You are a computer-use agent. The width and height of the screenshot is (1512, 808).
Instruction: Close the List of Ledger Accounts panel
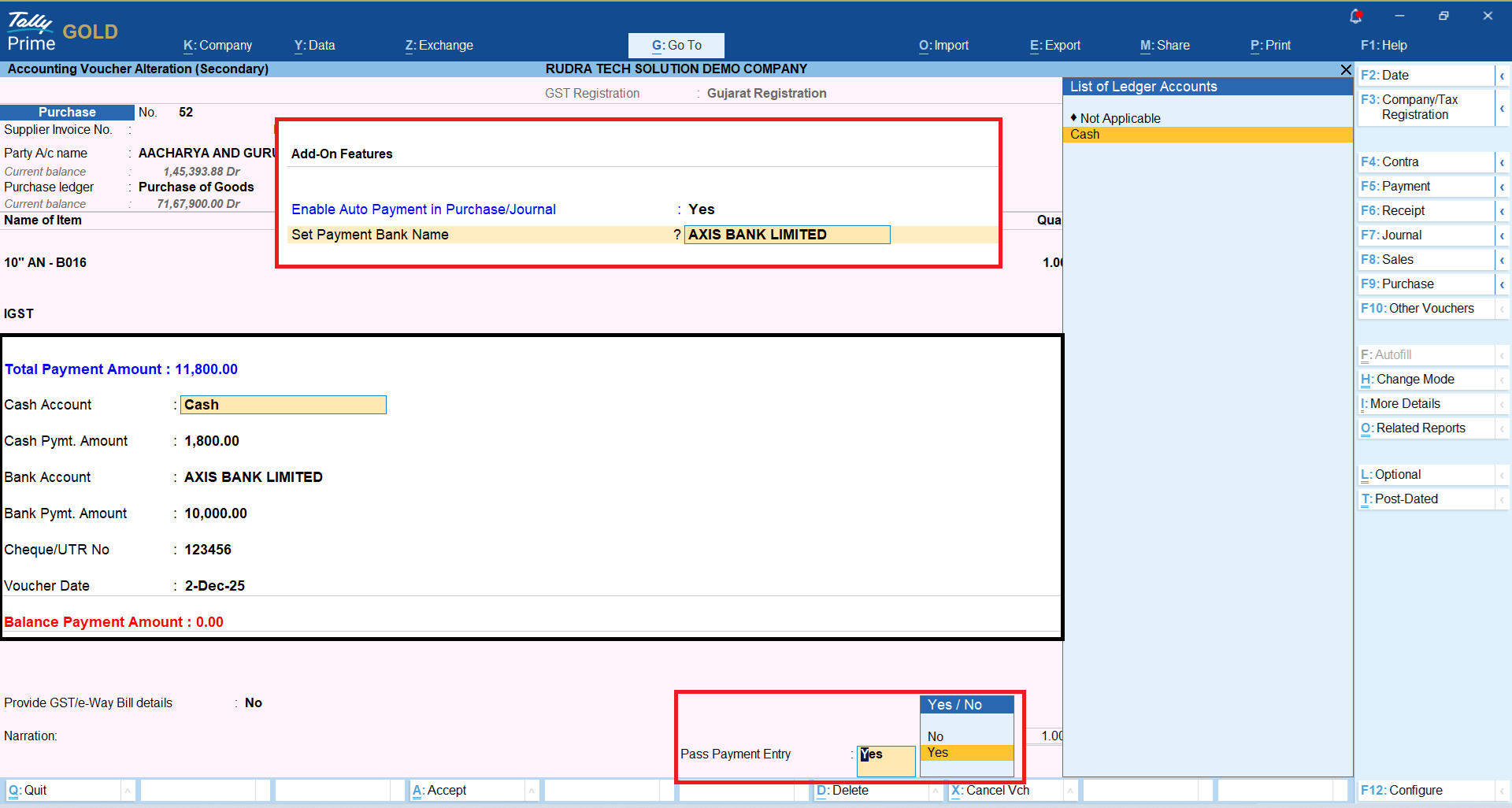click(1346, 70)
